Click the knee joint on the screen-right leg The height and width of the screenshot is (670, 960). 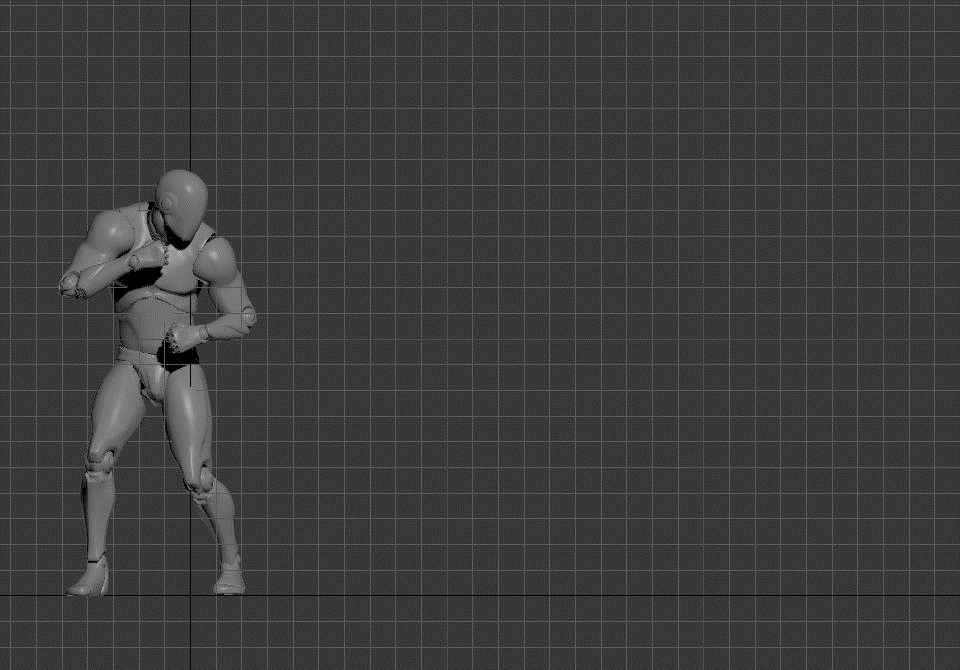click(x=201, y=484)
